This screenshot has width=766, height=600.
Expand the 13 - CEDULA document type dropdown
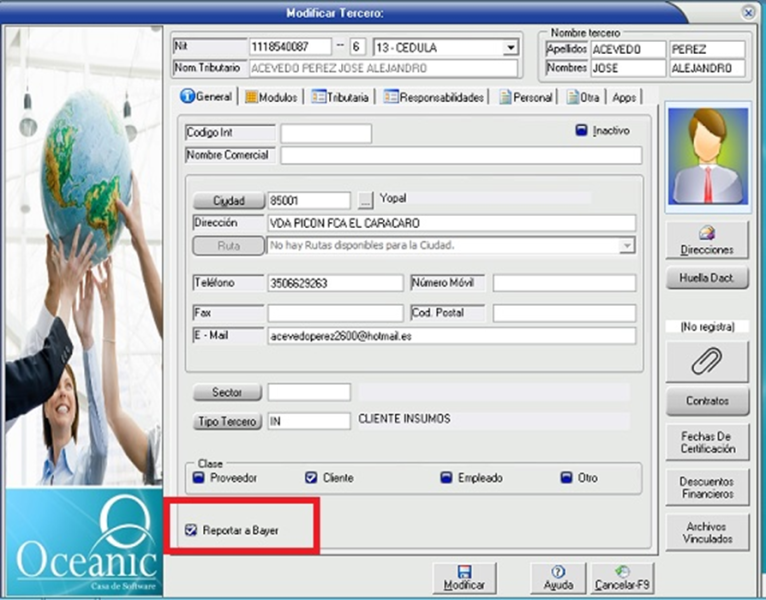(510, 48)
